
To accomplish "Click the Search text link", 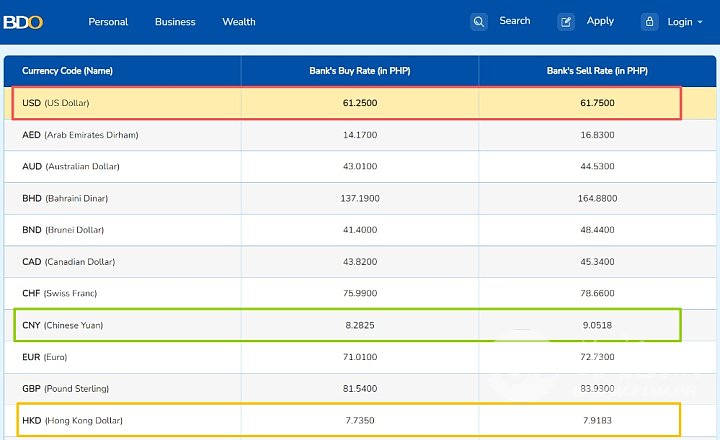I will click(x=515, y=21).
